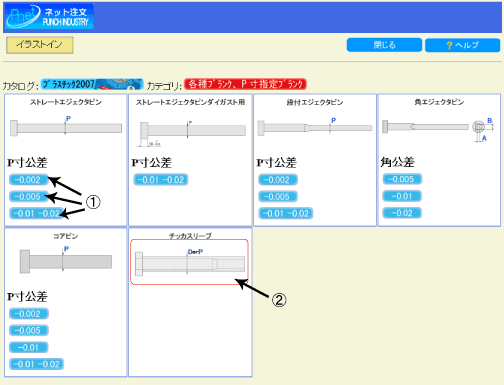The image size is (504, 385).
Task: Select -0.002 tolerance for 段付エジェクタピン
Action: (278, 180)
